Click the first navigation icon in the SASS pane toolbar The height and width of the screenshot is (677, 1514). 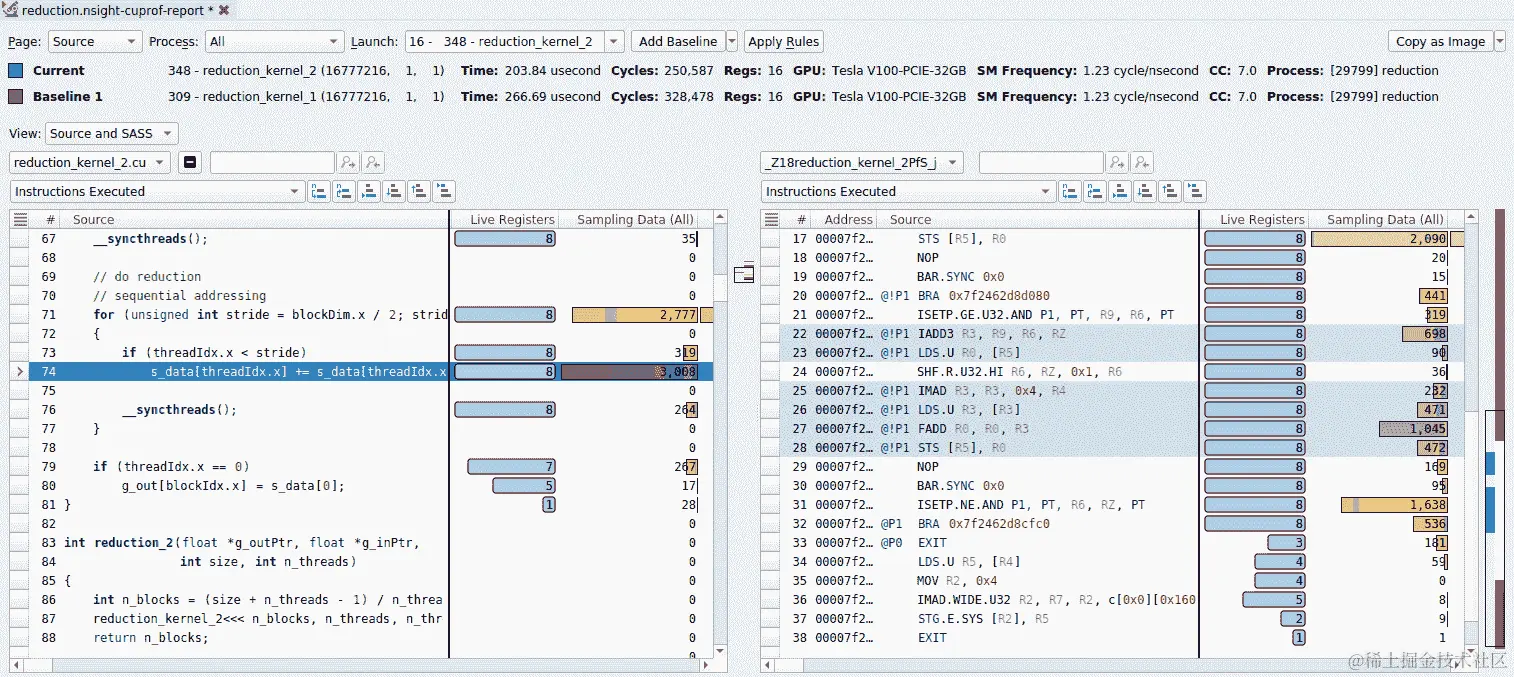click(x=1070, y=191)
